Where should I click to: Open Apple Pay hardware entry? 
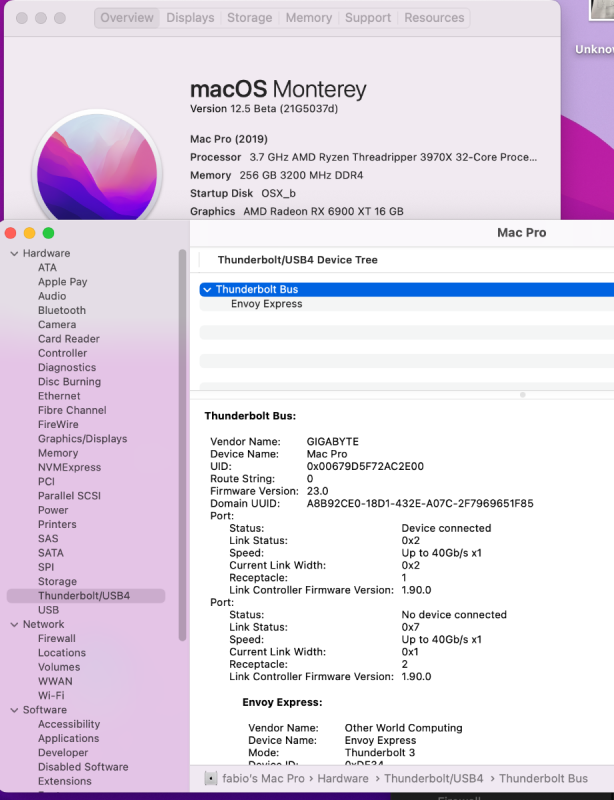[x=62, y=282]
